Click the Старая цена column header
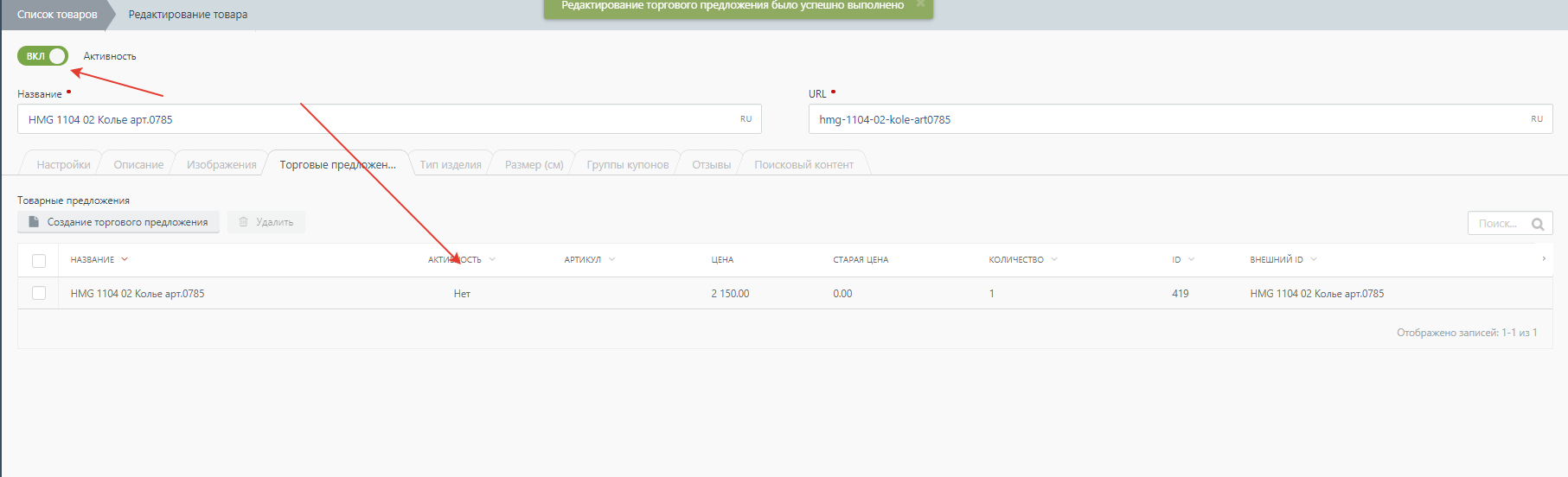Image resolution: width=1568 pixels, height=477 pixels. (x=861, y=259)
